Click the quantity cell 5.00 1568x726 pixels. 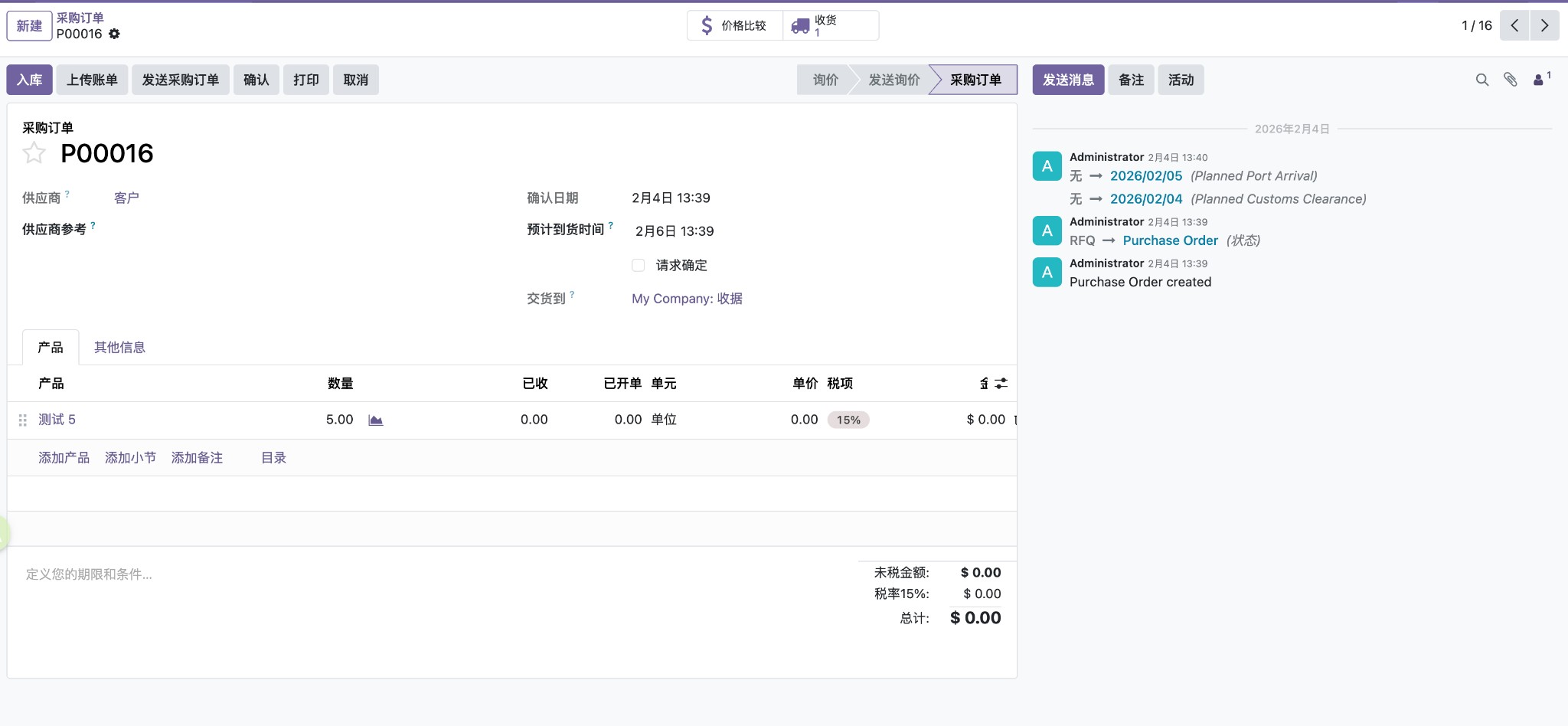[x=339, y=420]
